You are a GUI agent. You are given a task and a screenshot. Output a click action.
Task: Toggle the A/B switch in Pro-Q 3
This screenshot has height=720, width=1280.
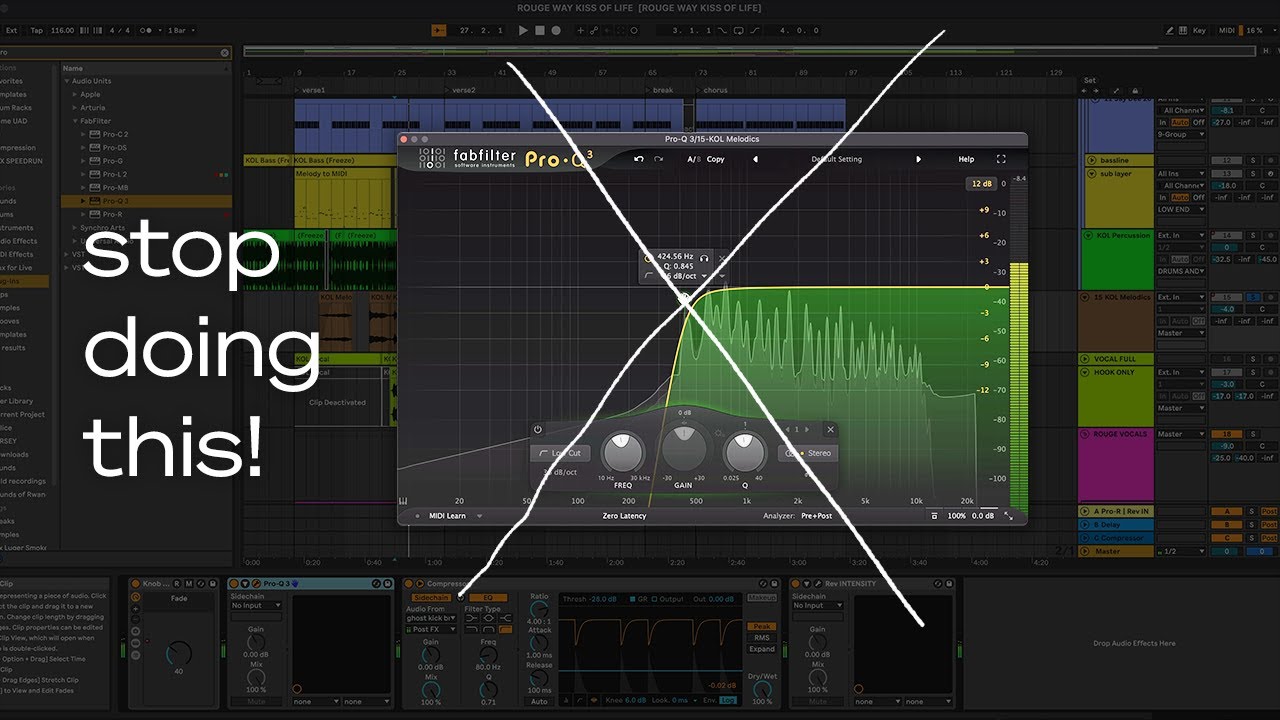point(694,159)
